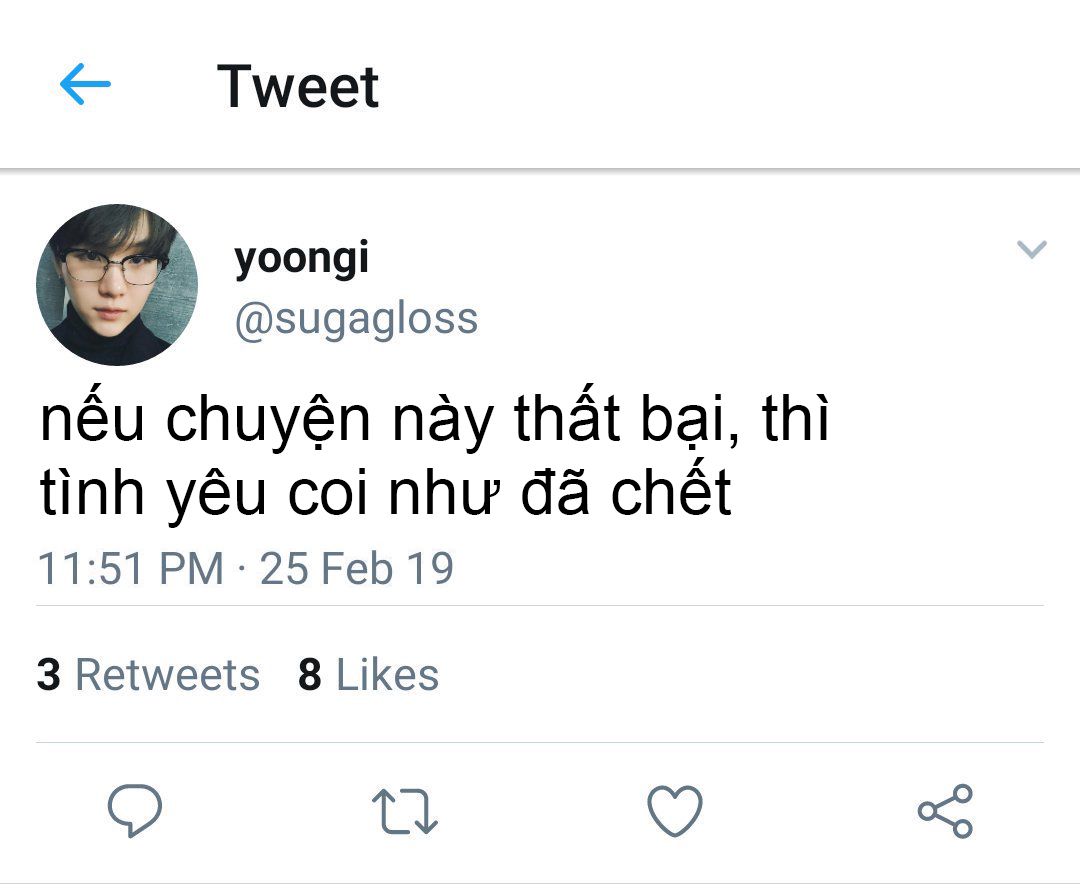The width and height of the screenshot is (1080, 890).
Task: Open the @sugagloss handle
Action: pyautogui.click(x=356, y=319)
